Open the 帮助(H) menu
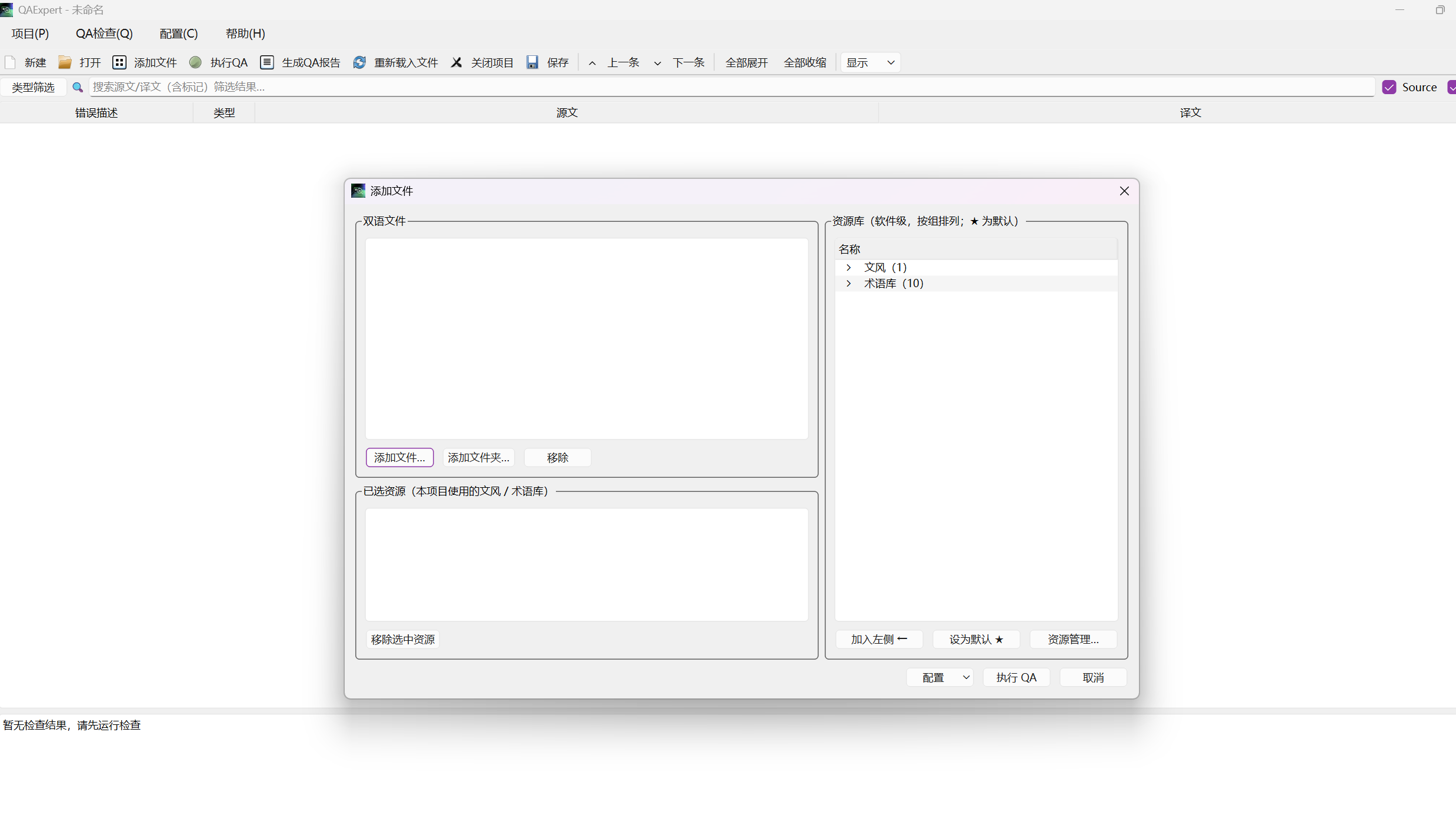The width and height of the screenshot is (1456, 822). (x=245, y=34)
